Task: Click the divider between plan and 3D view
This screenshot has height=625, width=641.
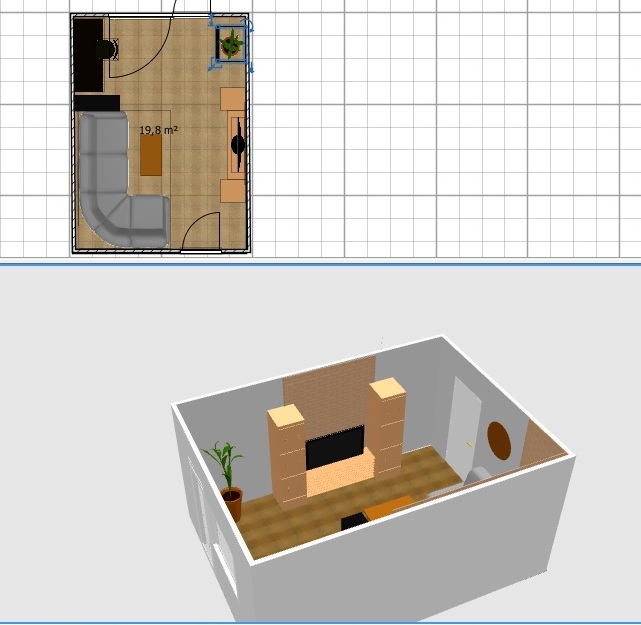Action: [x=320, y=264]
